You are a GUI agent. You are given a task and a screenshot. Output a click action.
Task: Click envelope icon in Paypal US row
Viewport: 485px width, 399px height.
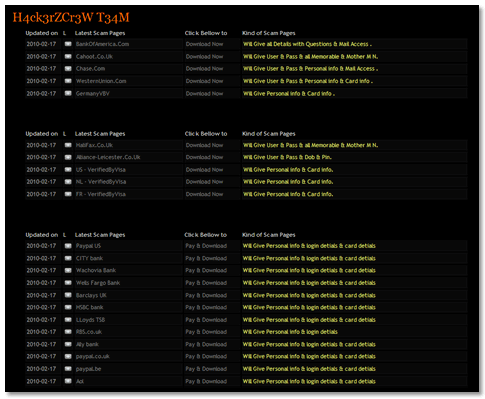(x=68, y=246)
